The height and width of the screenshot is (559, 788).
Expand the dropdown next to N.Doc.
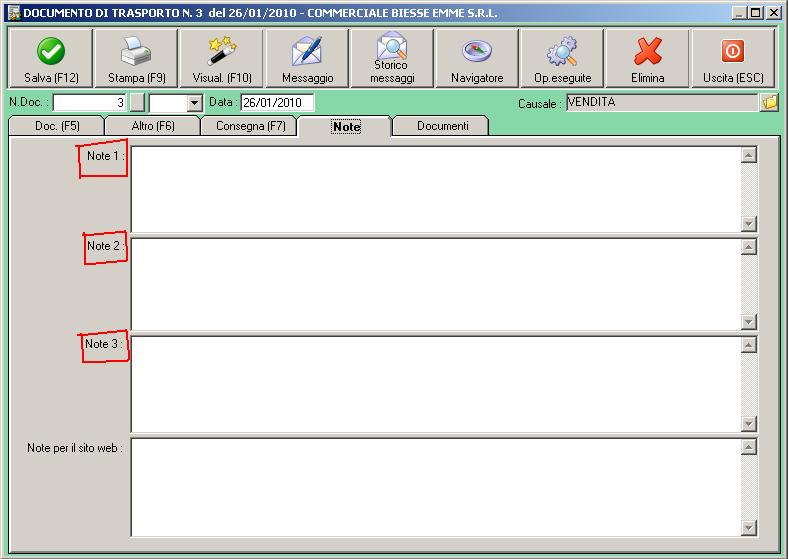[x=194, y=104]
